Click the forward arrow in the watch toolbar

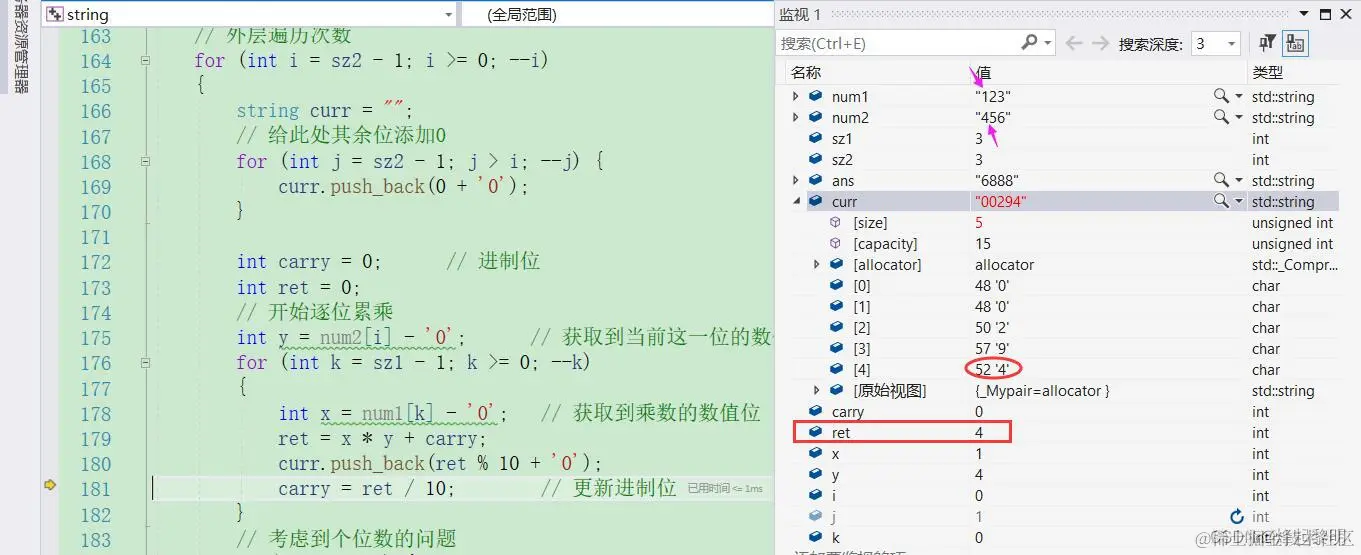tap(1100, 43)
